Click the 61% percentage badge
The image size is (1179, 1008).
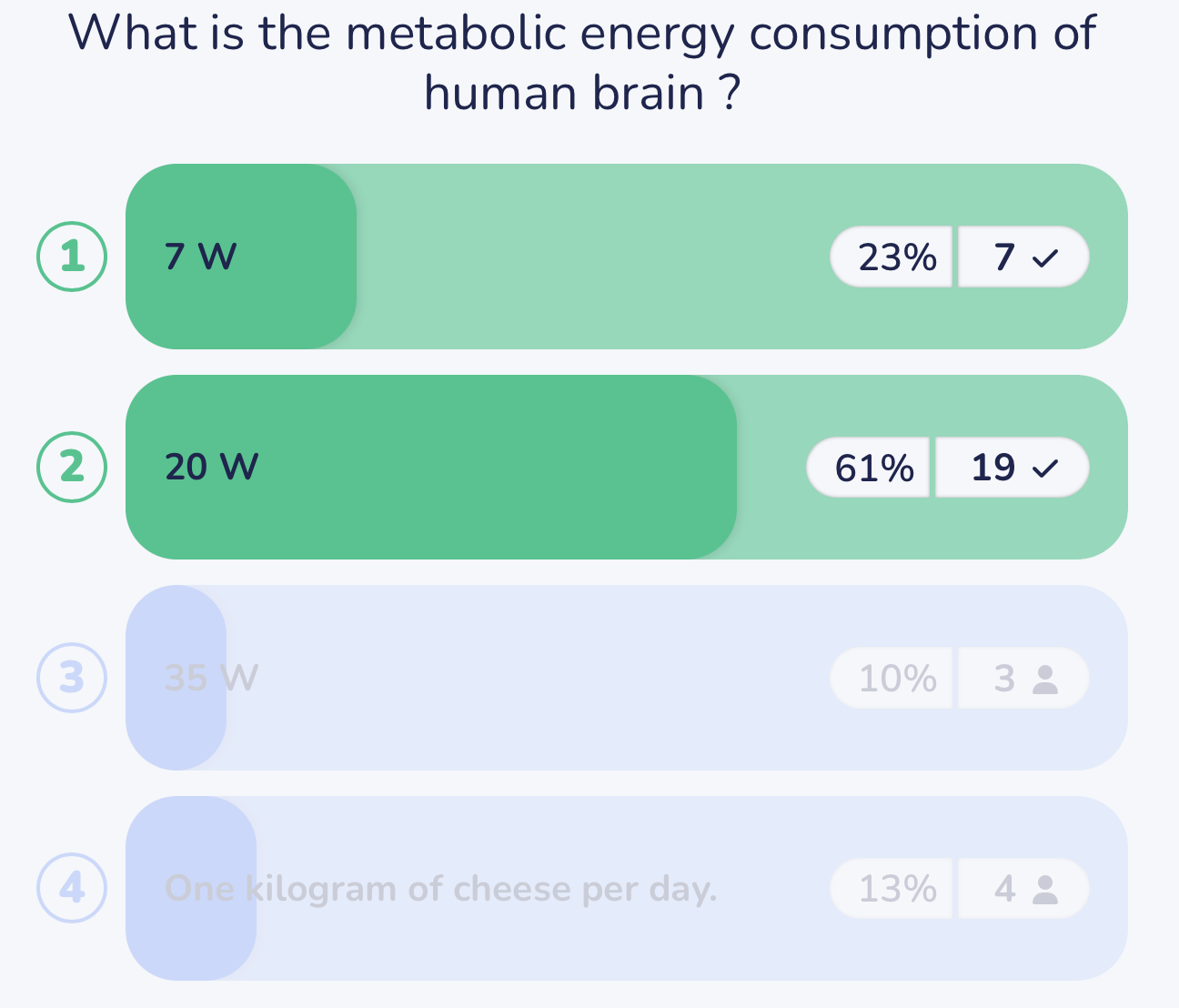point(873,468)
